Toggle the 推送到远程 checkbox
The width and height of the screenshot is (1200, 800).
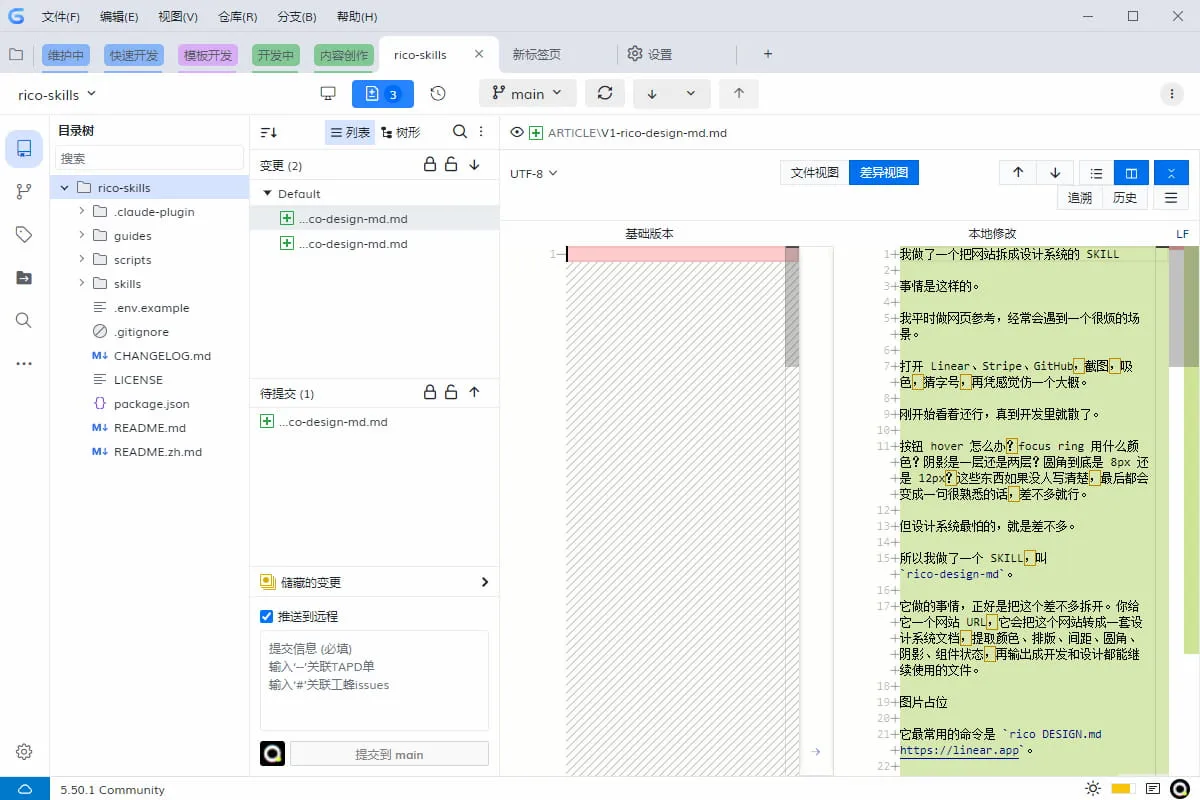pos(266,616)
